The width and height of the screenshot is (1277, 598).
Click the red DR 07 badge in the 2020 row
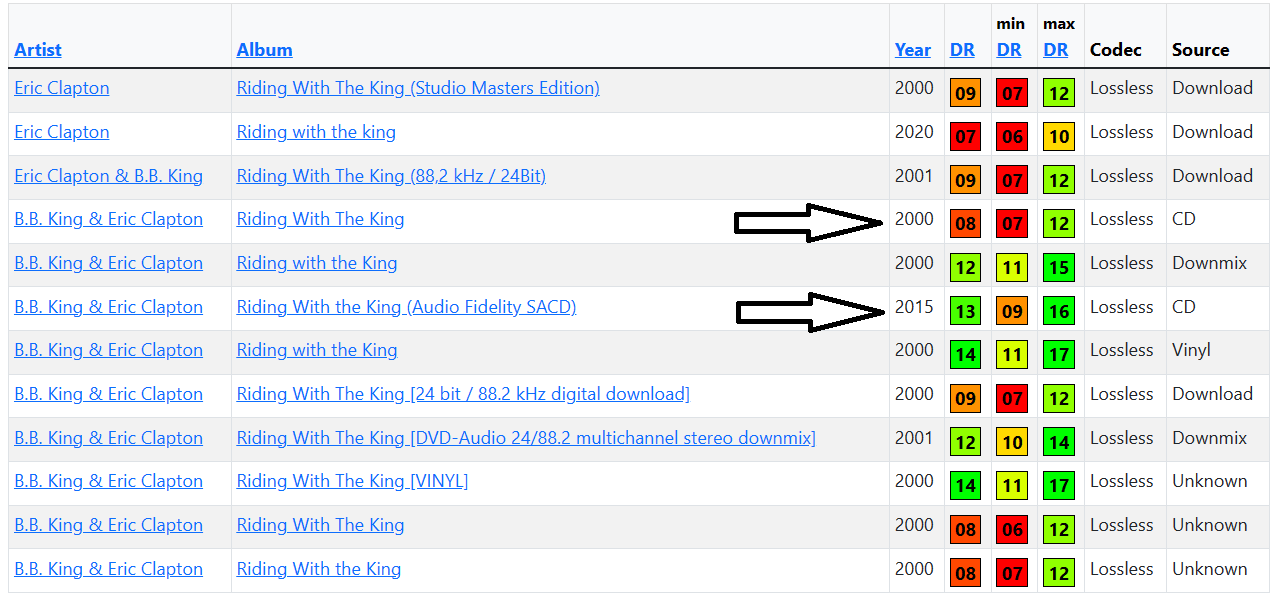pyautogui.click(x=966, y=136)
